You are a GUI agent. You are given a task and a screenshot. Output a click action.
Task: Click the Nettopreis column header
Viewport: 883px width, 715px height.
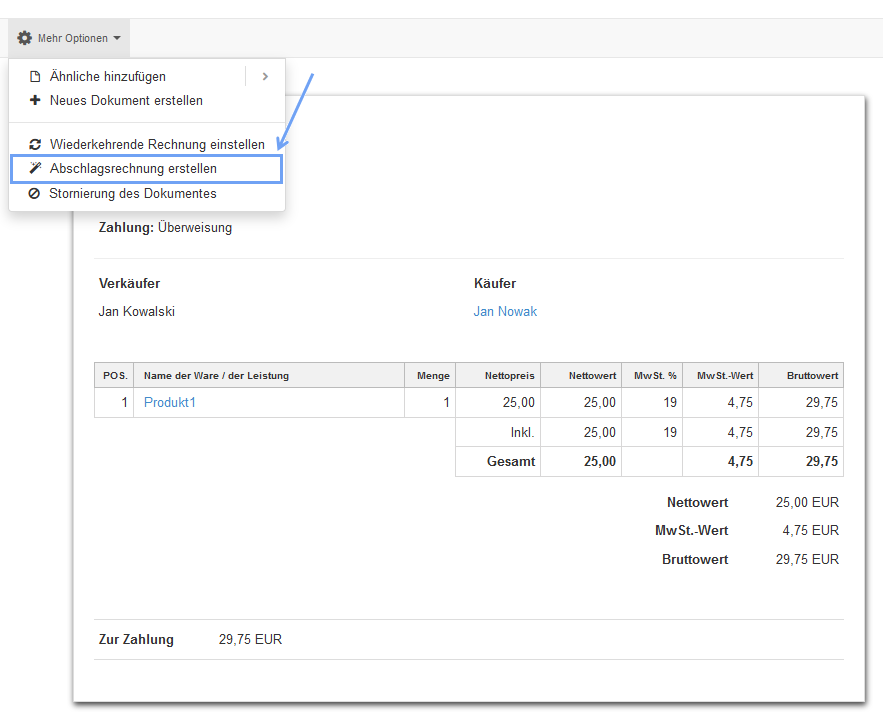point(509,376)
